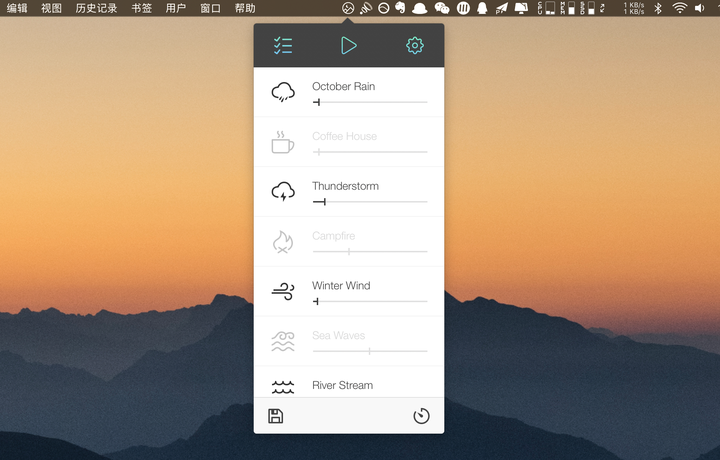The height and width of the screenshot is (460, 720).
Task: Open the Wi-Fi menu bar icon
Action: point(679,8)
